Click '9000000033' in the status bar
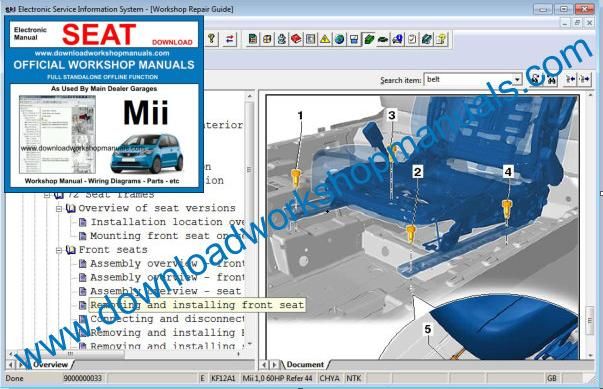This screenshot has width=603, height=389. (x=83, y=378)
